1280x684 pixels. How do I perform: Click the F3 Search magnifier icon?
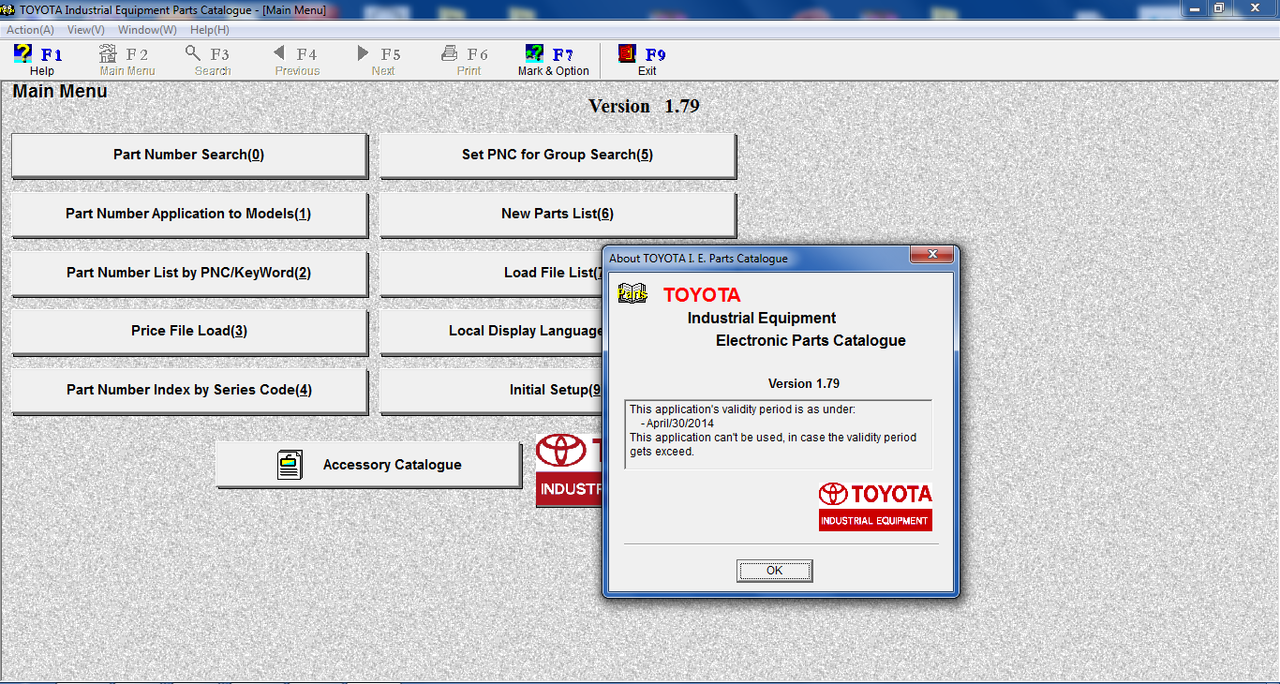pyautogui.click(x=193, y=53)
